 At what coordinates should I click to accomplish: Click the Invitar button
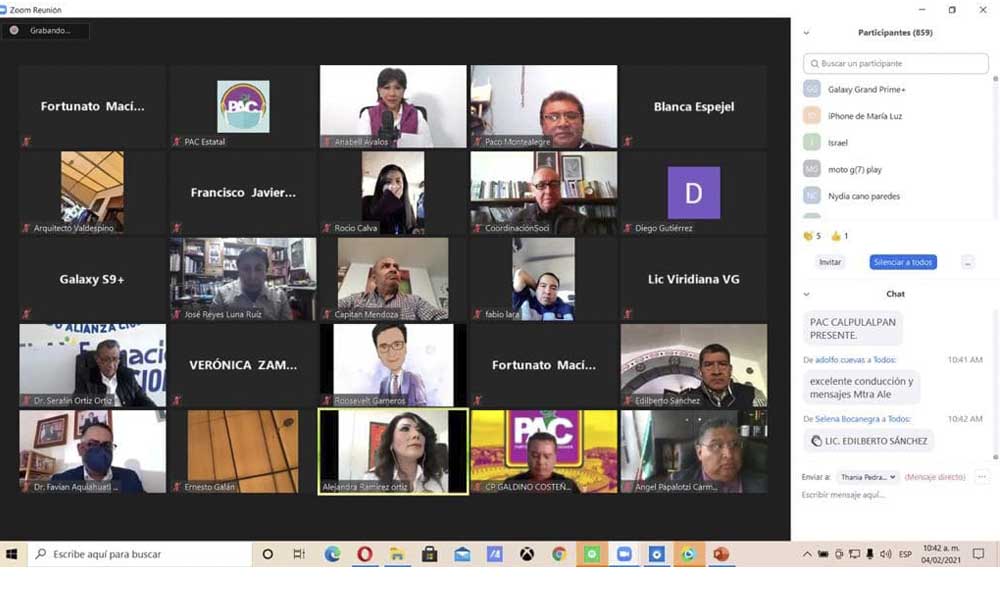coord(830,262)
